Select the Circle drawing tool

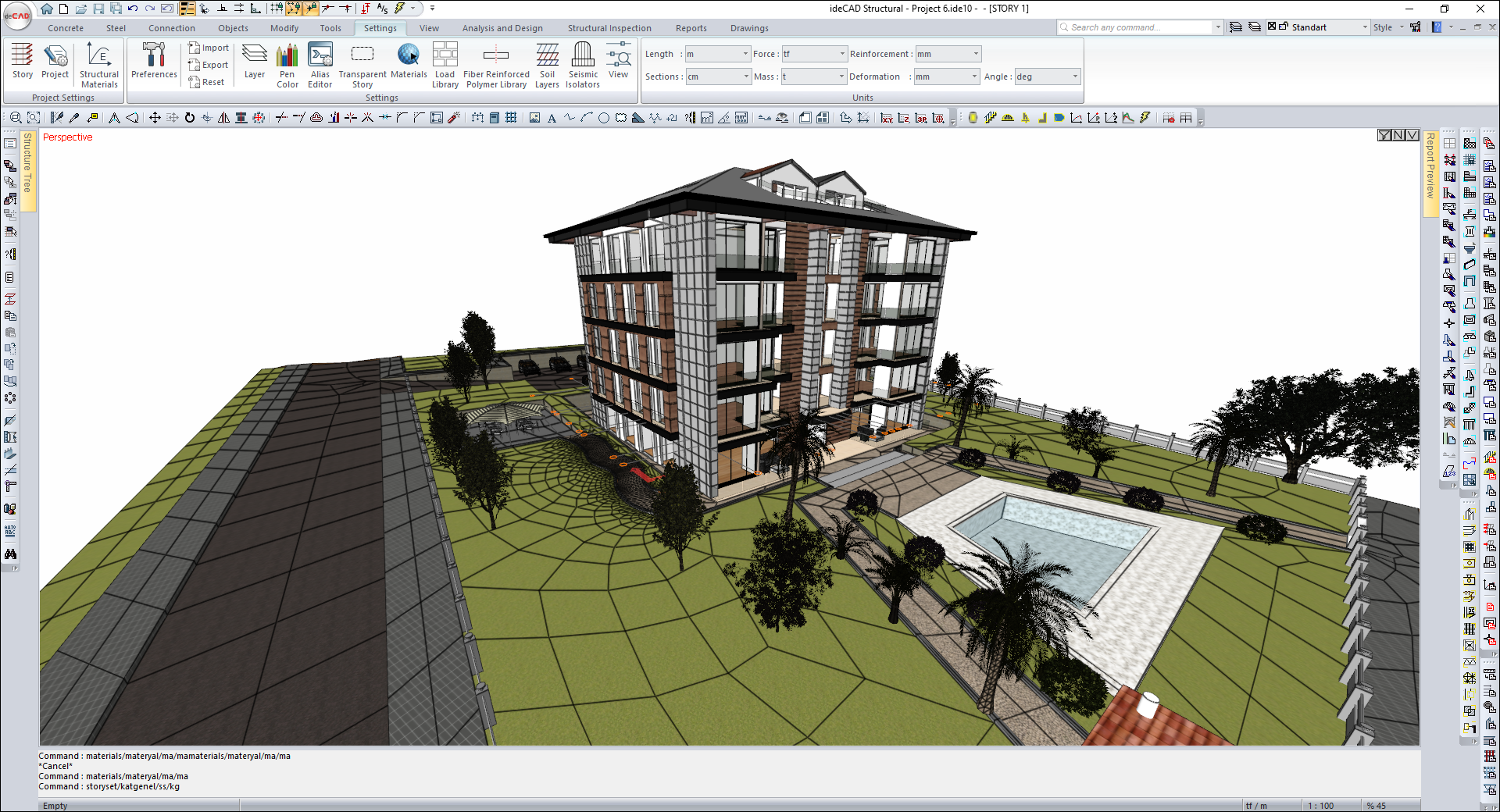(604, 118)
